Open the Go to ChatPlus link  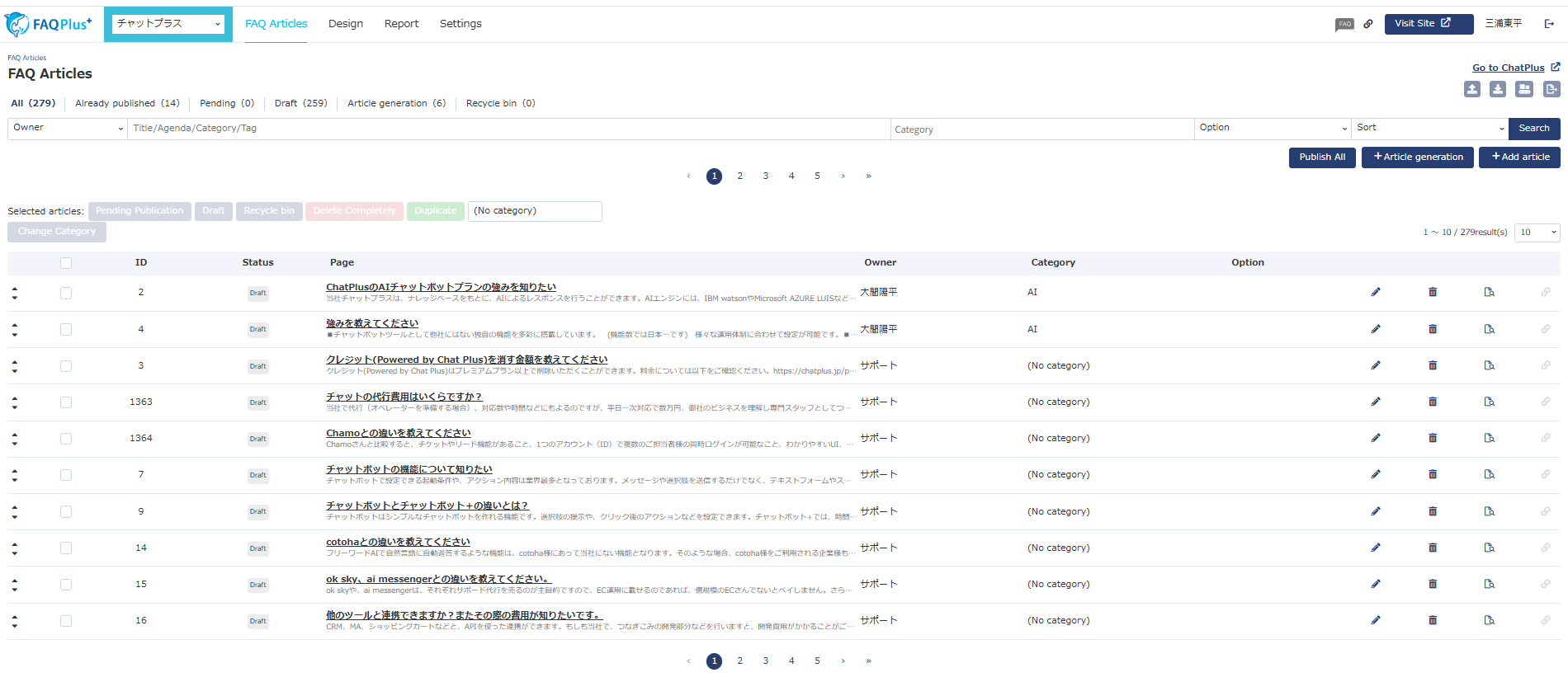(1508, 68)
